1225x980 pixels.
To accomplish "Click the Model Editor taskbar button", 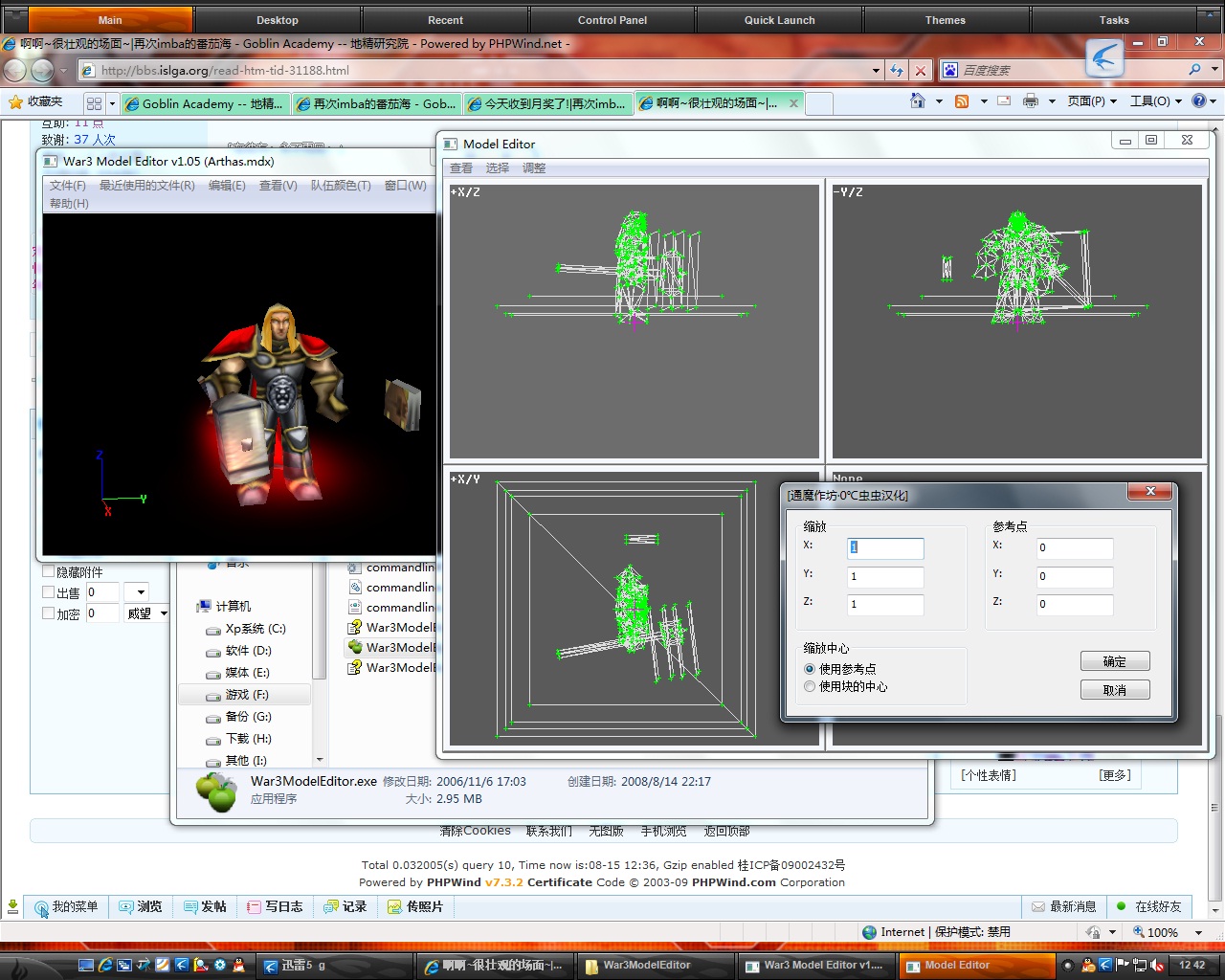I will pyautogui.click(x=974, y=966).
